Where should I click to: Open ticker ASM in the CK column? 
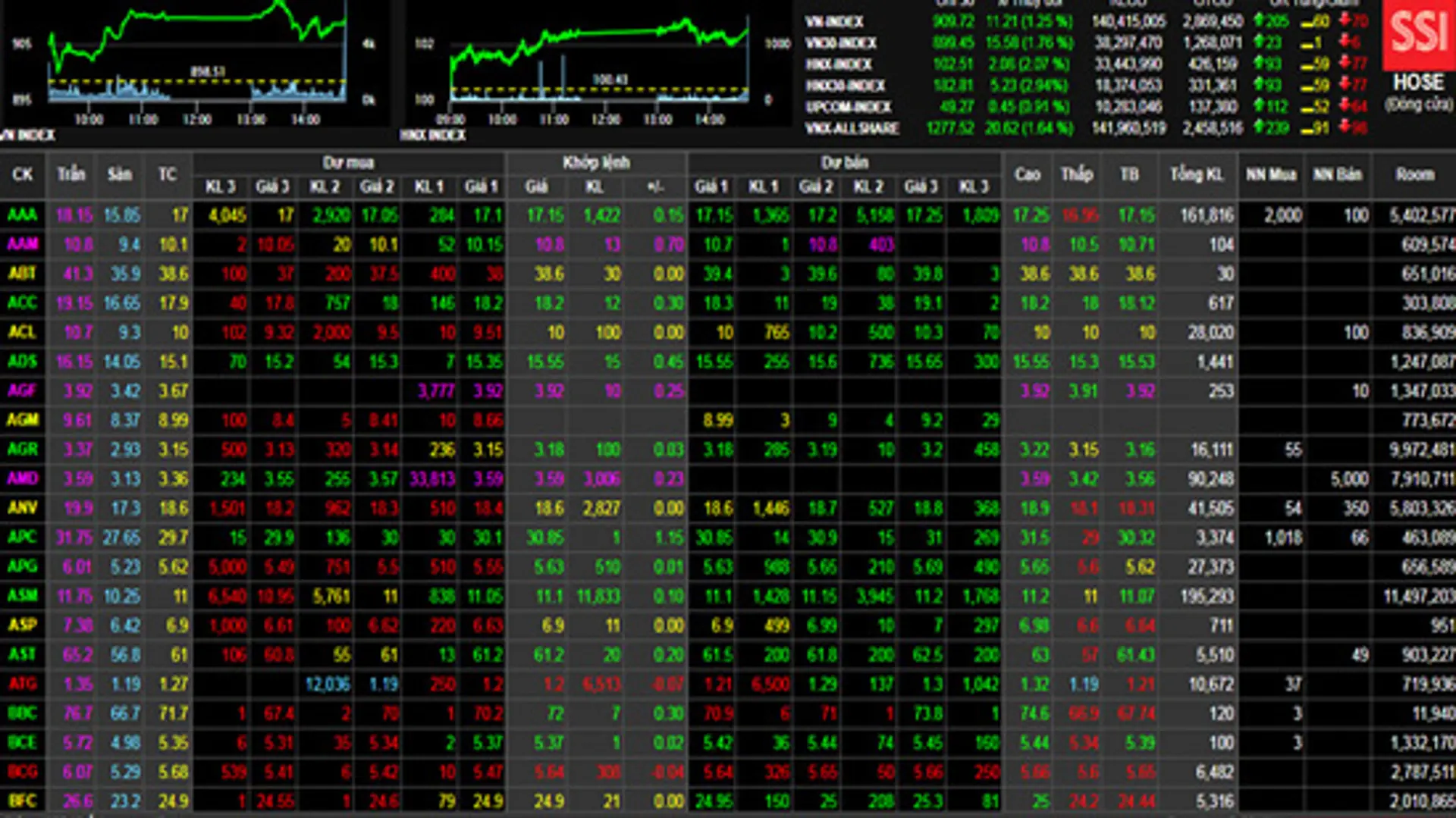coord(23,595)
